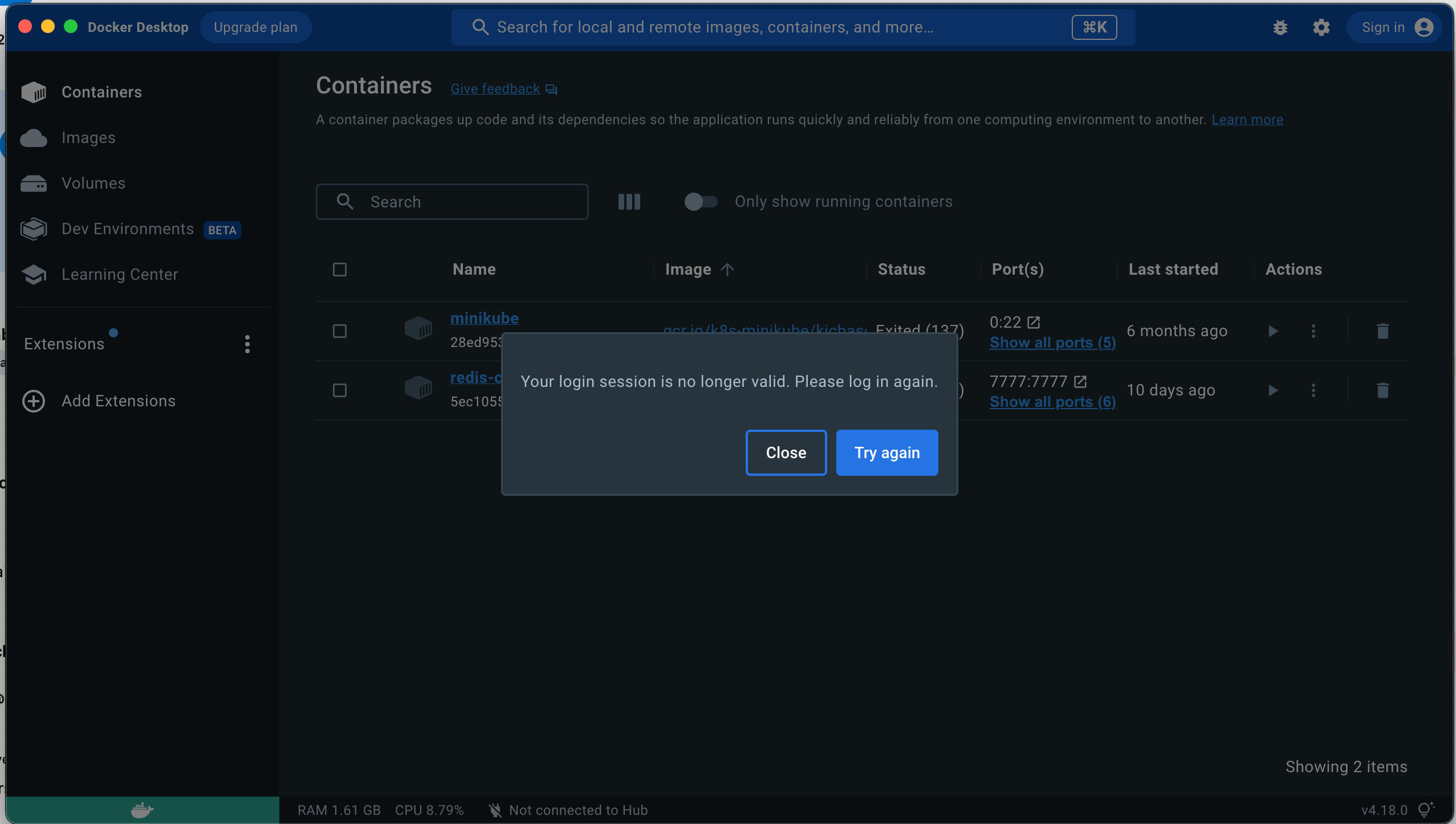Click the Not connected to Hub icon
This screenshot has height=824, width=1456.
click(495, 810)
